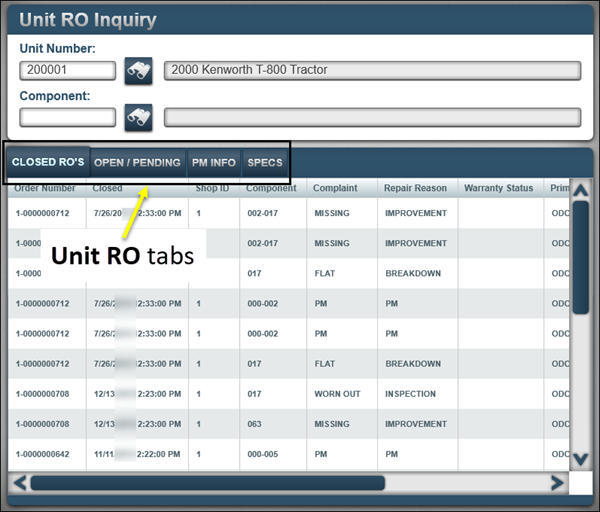The width and height of the screenshot is (600, 512).
Task: Click binoculars search icon beside Unit Number
Action: click(138, 71)
